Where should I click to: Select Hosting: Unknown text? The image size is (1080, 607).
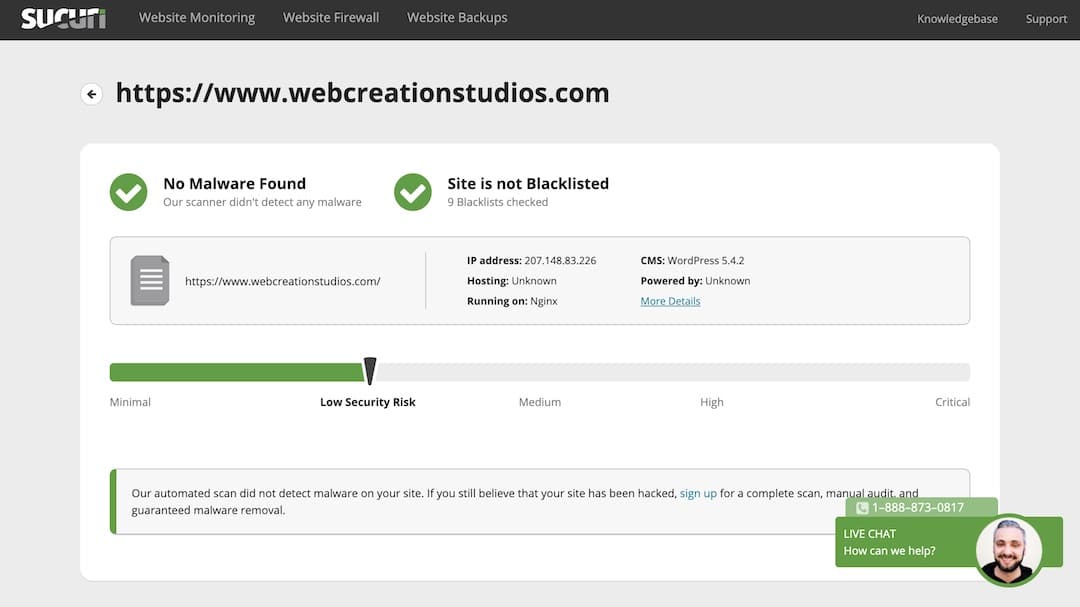tap(512, 281)
